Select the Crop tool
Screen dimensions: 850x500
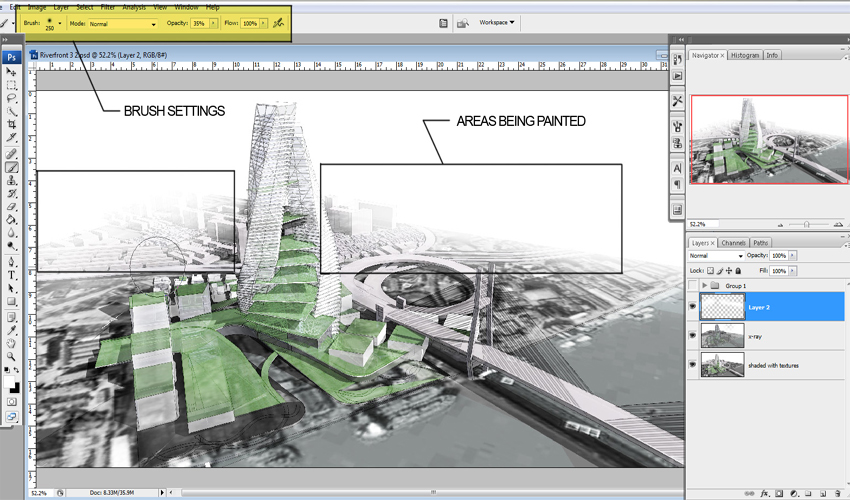[11, 124]
